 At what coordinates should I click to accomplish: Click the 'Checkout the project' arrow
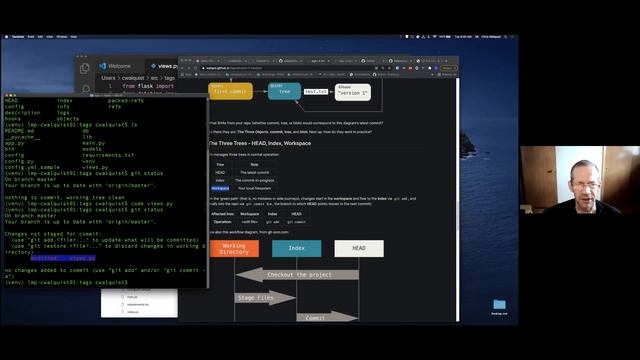coord(298,275)
